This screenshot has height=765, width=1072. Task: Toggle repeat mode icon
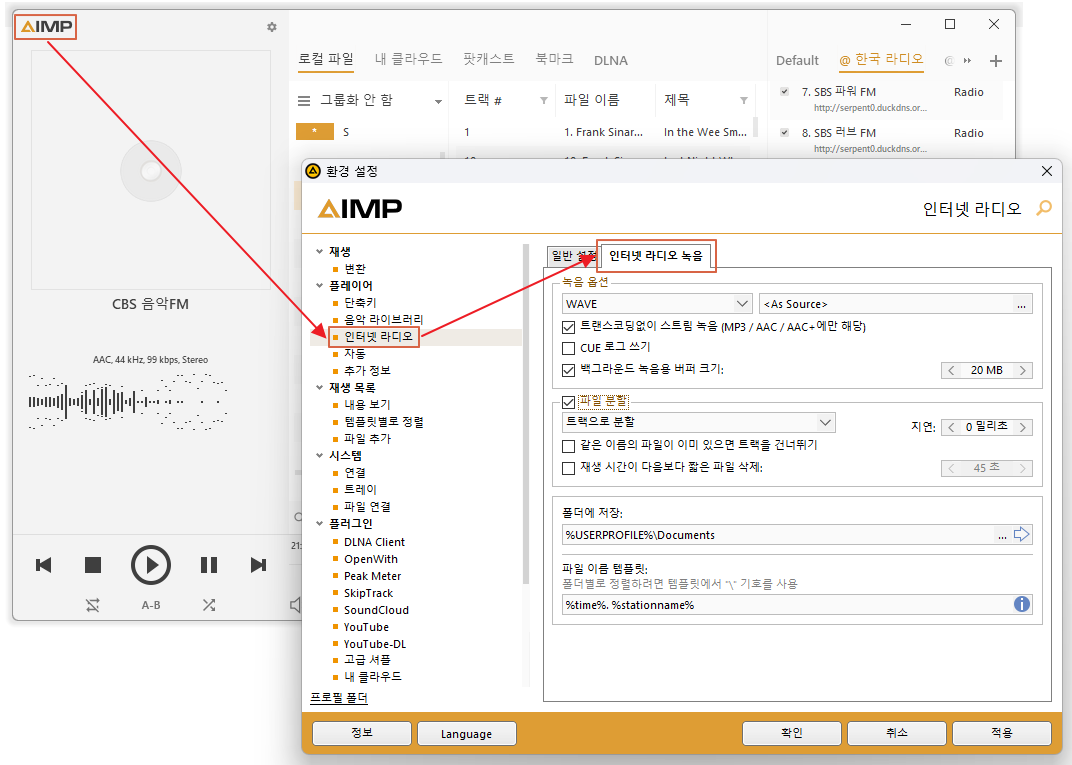(93, 605)
